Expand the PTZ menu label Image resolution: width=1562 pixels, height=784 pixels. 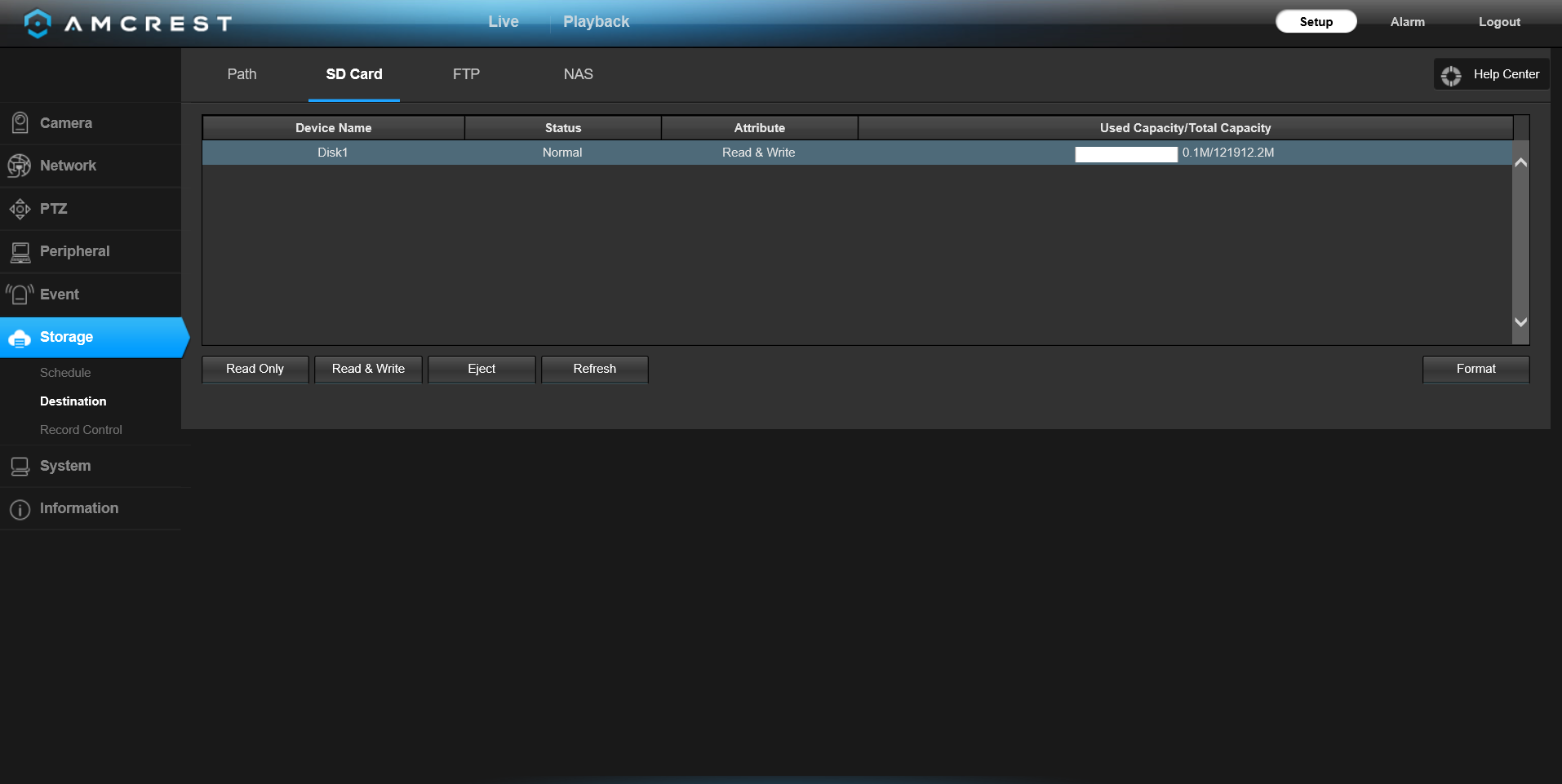(54, 209)
